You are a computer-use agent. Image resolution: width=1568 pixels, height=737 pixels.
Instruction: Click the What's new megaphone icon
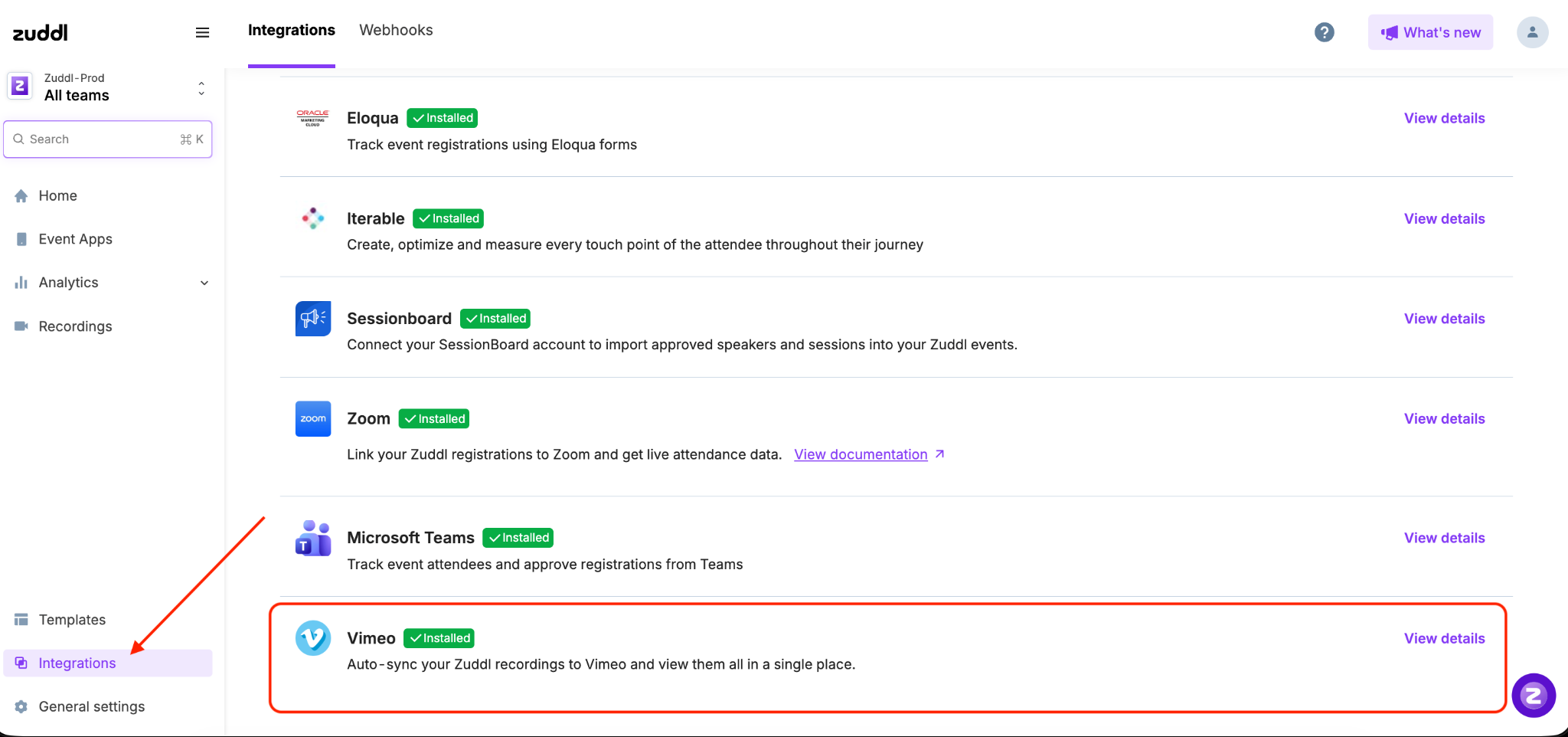pos(1389,33)
